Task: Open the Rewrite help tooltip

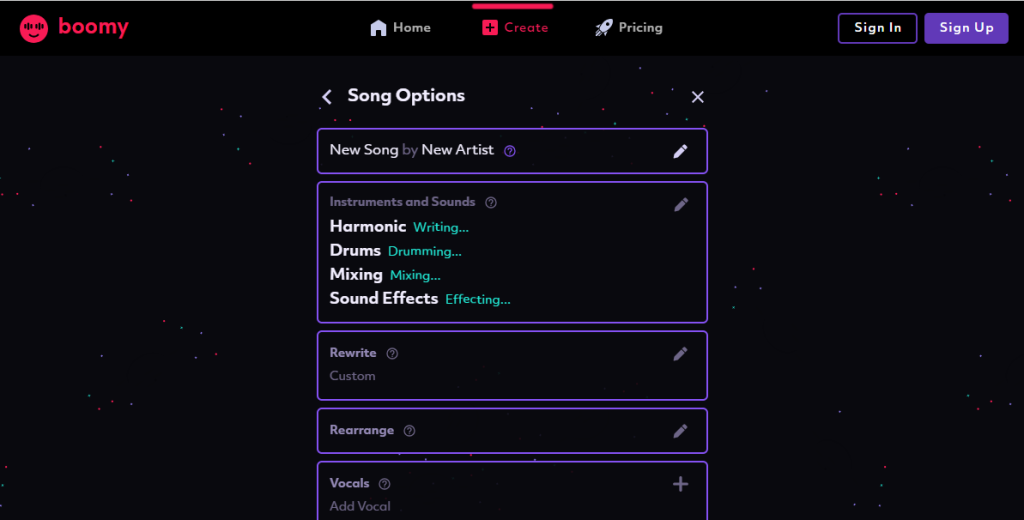Action: [392, 353]
